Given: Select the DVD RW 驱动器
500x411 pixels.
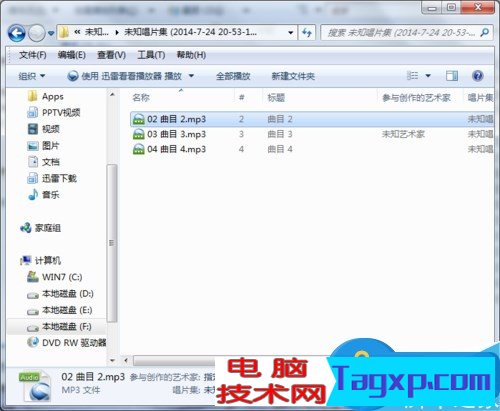Looking at the screenshot, I should (x=67, y=343).
